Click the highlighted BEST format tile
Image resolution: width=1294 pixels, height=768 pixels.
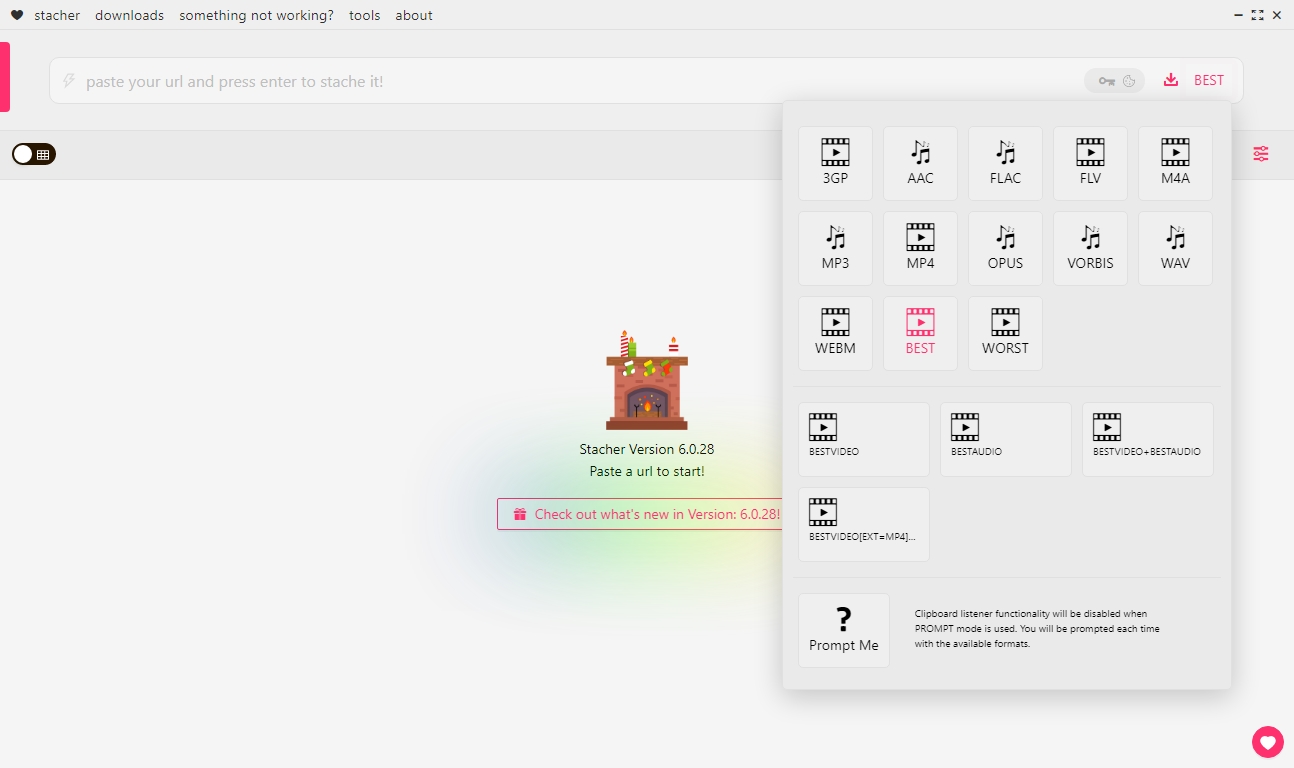920,333
